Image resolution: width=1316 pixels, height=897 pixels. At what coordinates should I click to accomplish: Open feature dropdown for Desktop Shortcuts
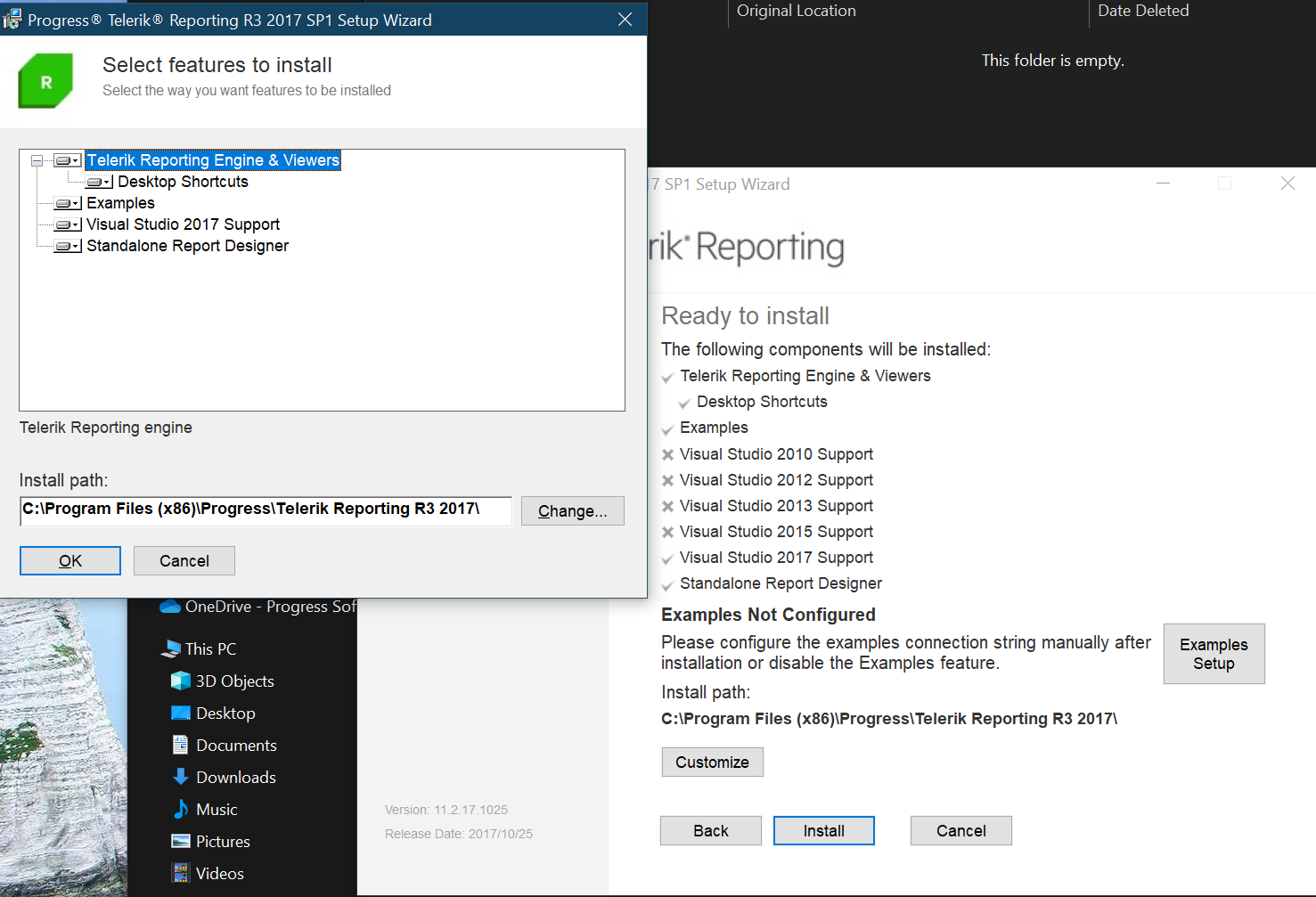(99, 182)
